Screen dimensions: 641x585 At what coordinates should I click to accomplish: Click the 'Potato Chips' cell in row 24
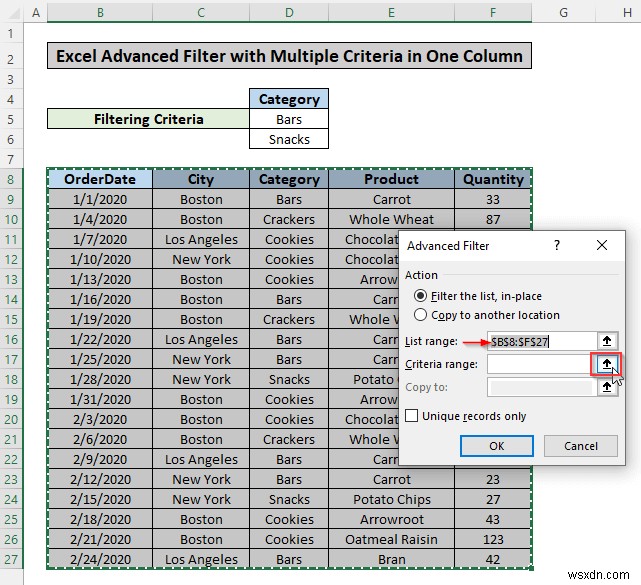[391, 499]
